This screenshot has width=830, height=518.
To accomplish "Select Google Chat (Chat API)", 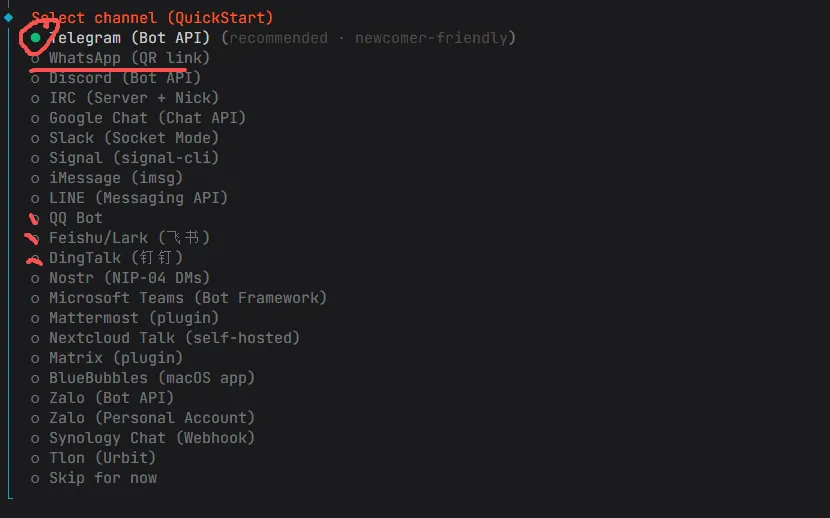I will pos(147,118).
